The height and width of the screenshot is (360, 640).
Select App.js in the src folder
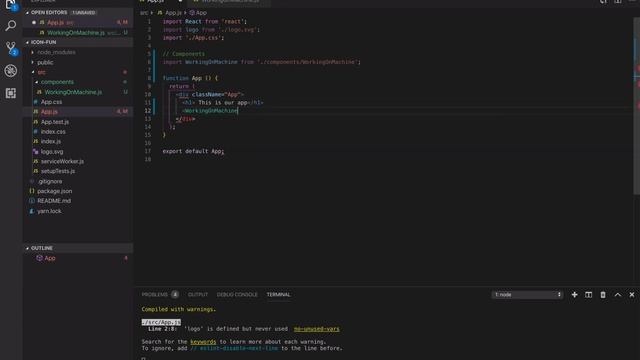(49, 112)
